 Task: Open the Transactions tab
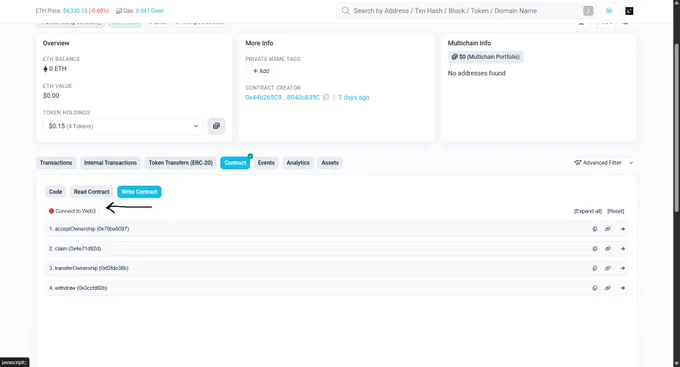[56, 163]
